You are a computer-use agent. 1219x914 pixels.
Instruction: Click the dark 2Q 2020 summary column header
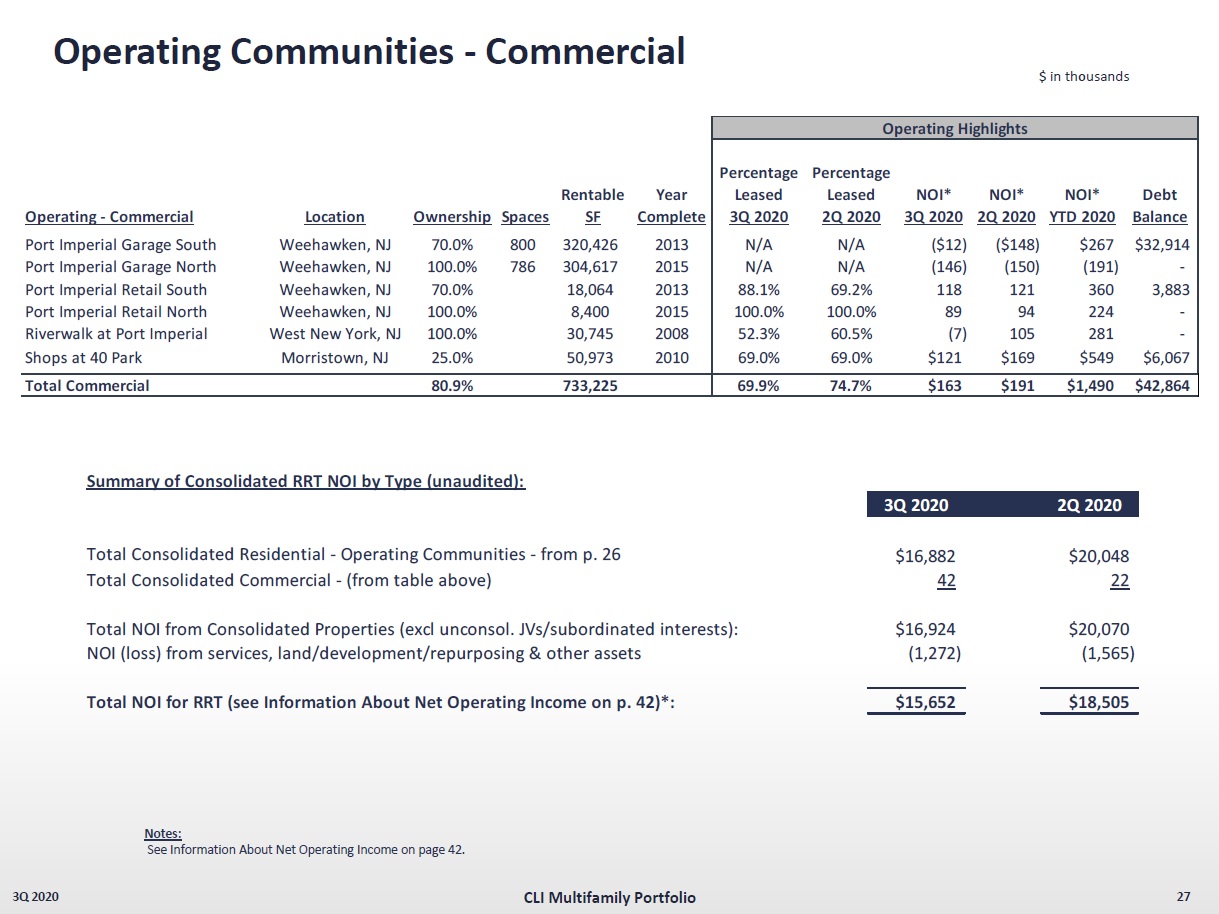pos(1089,505)
